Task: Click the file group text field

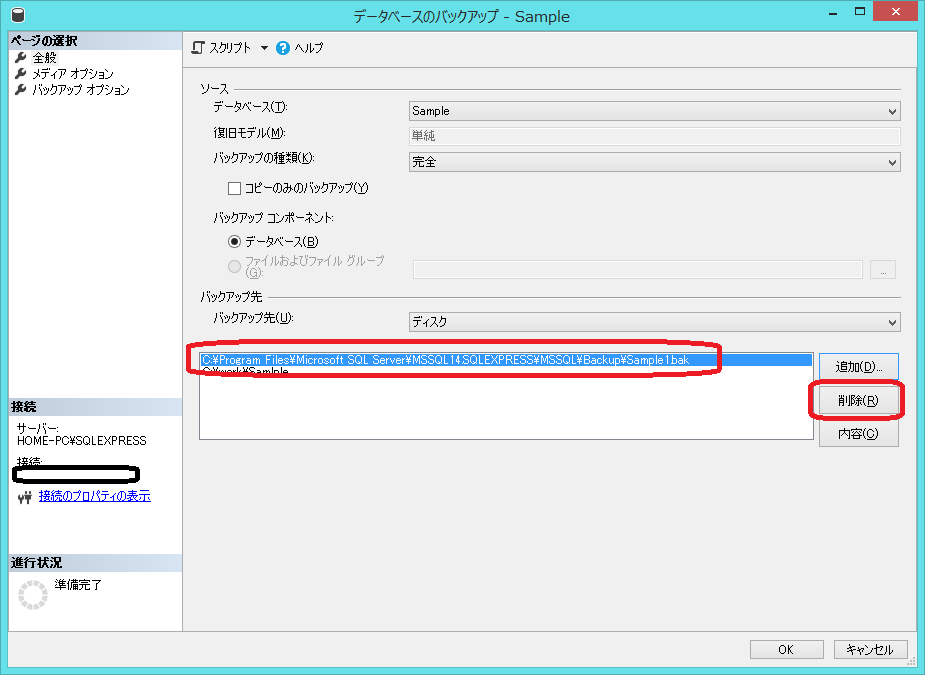Action: [637, 269]
